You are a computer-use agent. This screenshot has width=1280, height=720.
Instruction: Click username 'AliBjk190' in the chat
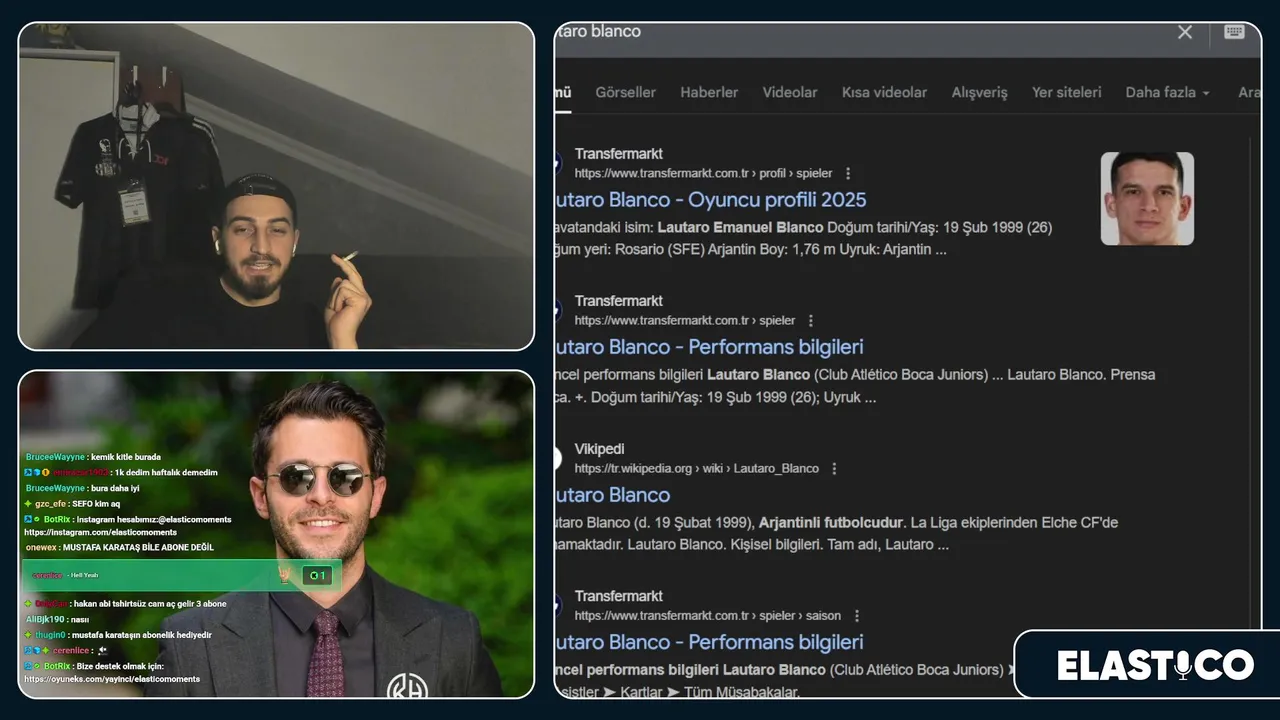(x=45, y=619)
